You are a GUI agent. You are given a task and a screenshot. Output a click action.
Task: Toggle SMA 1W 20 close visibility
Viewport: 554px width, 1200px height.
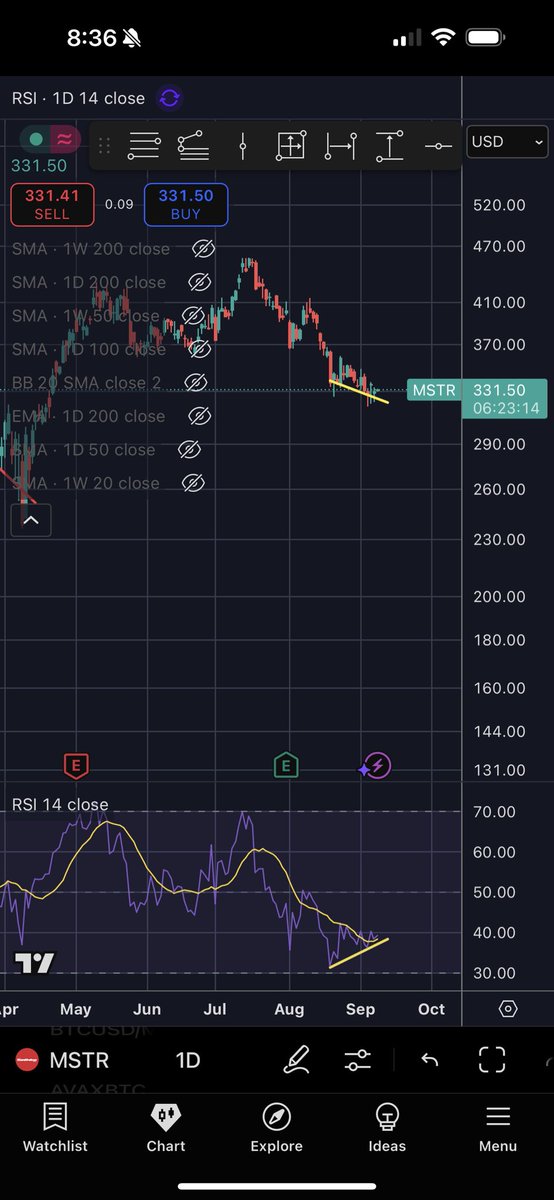[x=192, y=483]
